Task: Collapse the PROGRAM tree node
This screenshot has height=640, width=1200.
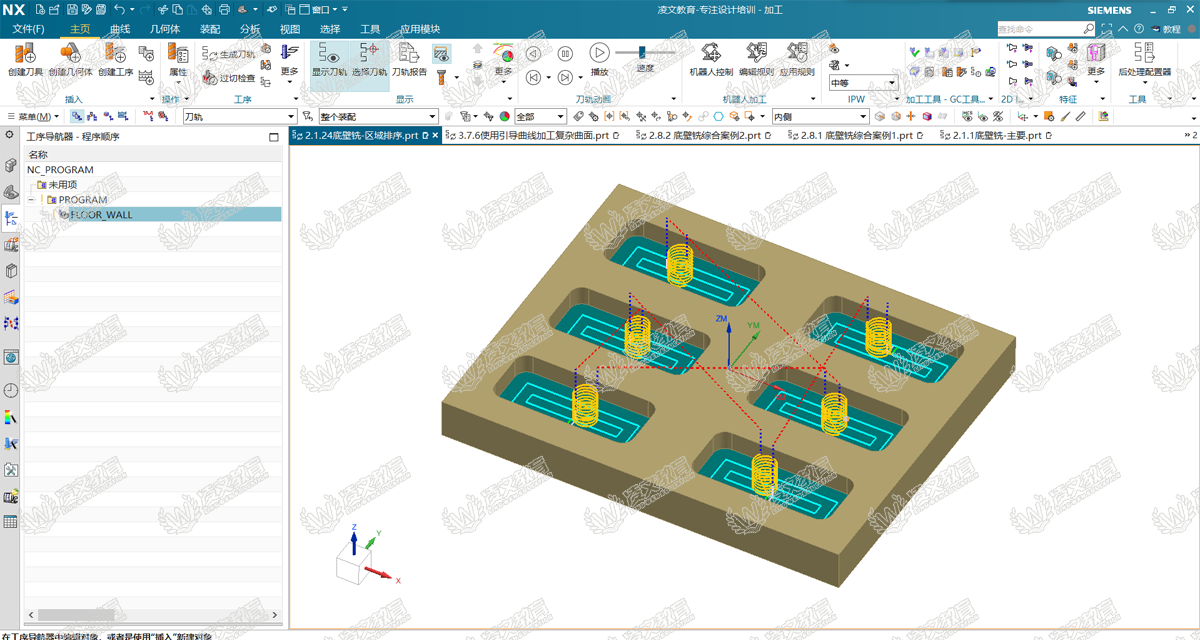Action: pyautogui.click(x=32, y=200)
